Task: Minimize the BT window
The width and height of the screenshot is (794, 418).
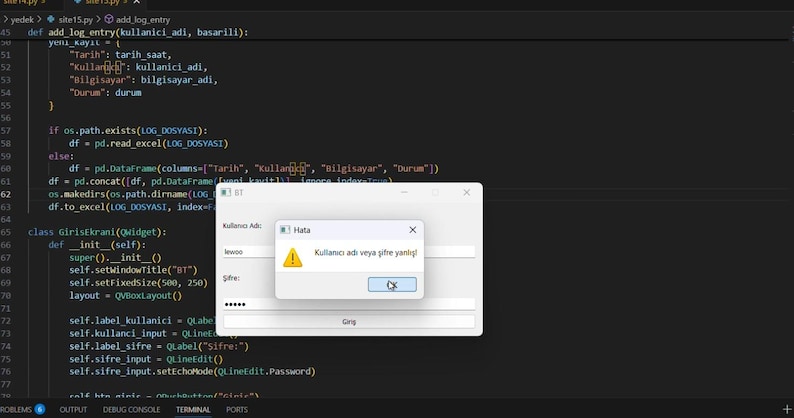Action: [x=404, y=193]
